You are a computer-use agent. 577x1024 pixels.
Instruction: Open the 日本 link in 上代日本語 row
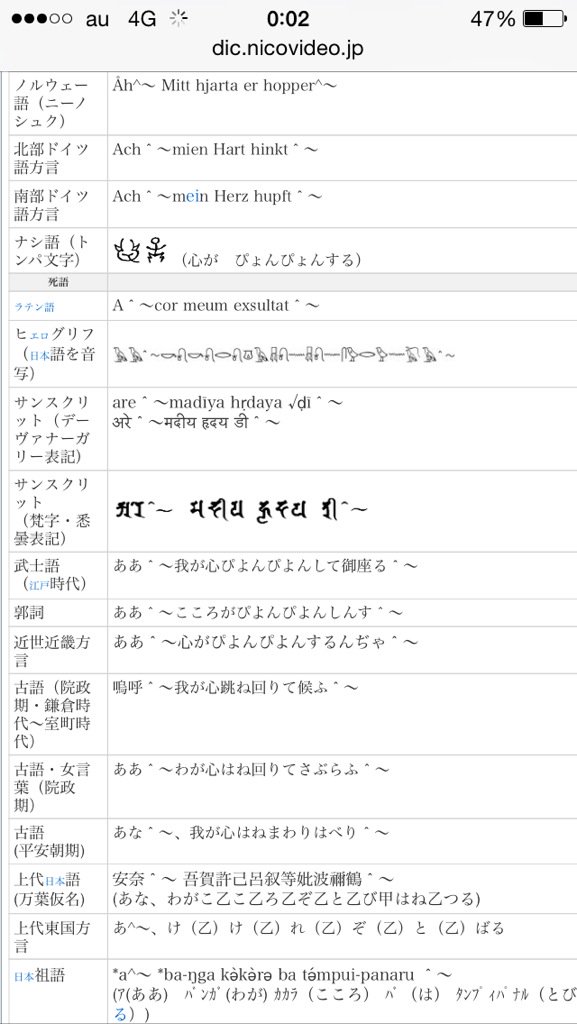point(55,880)
